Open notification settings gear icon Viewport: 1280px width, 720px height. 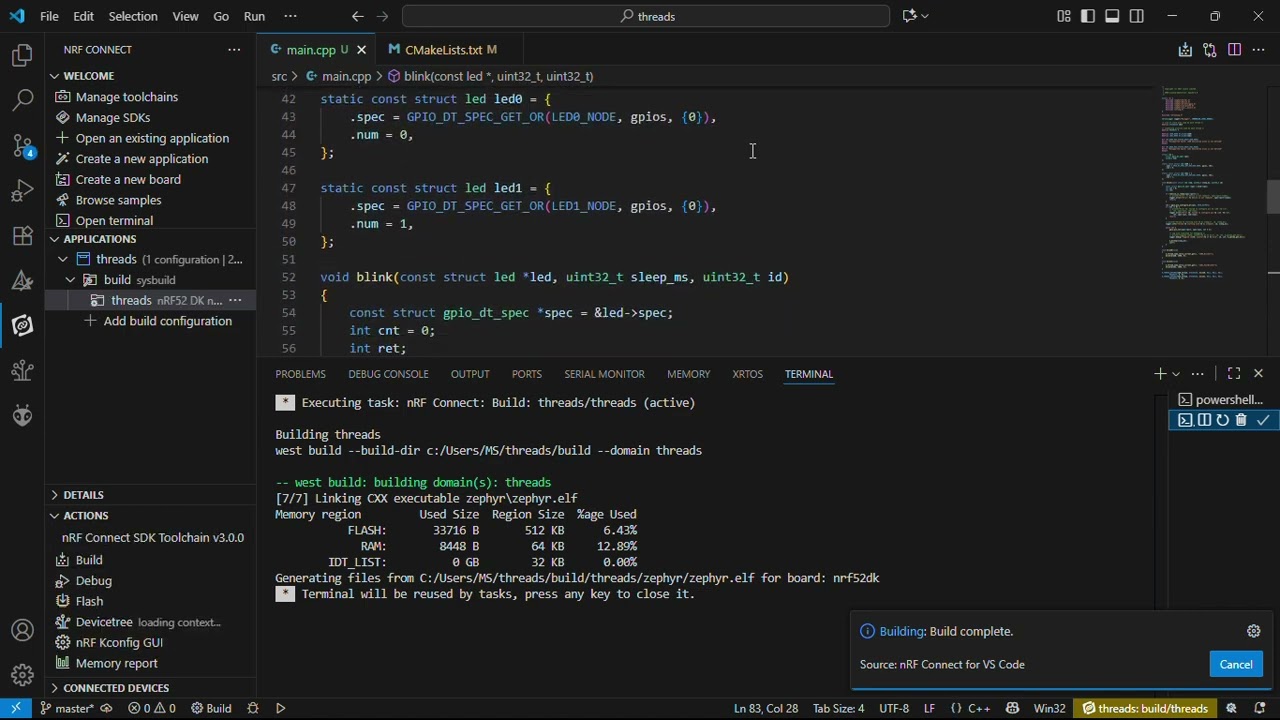pyautogui.click(x=1253, y=631)
